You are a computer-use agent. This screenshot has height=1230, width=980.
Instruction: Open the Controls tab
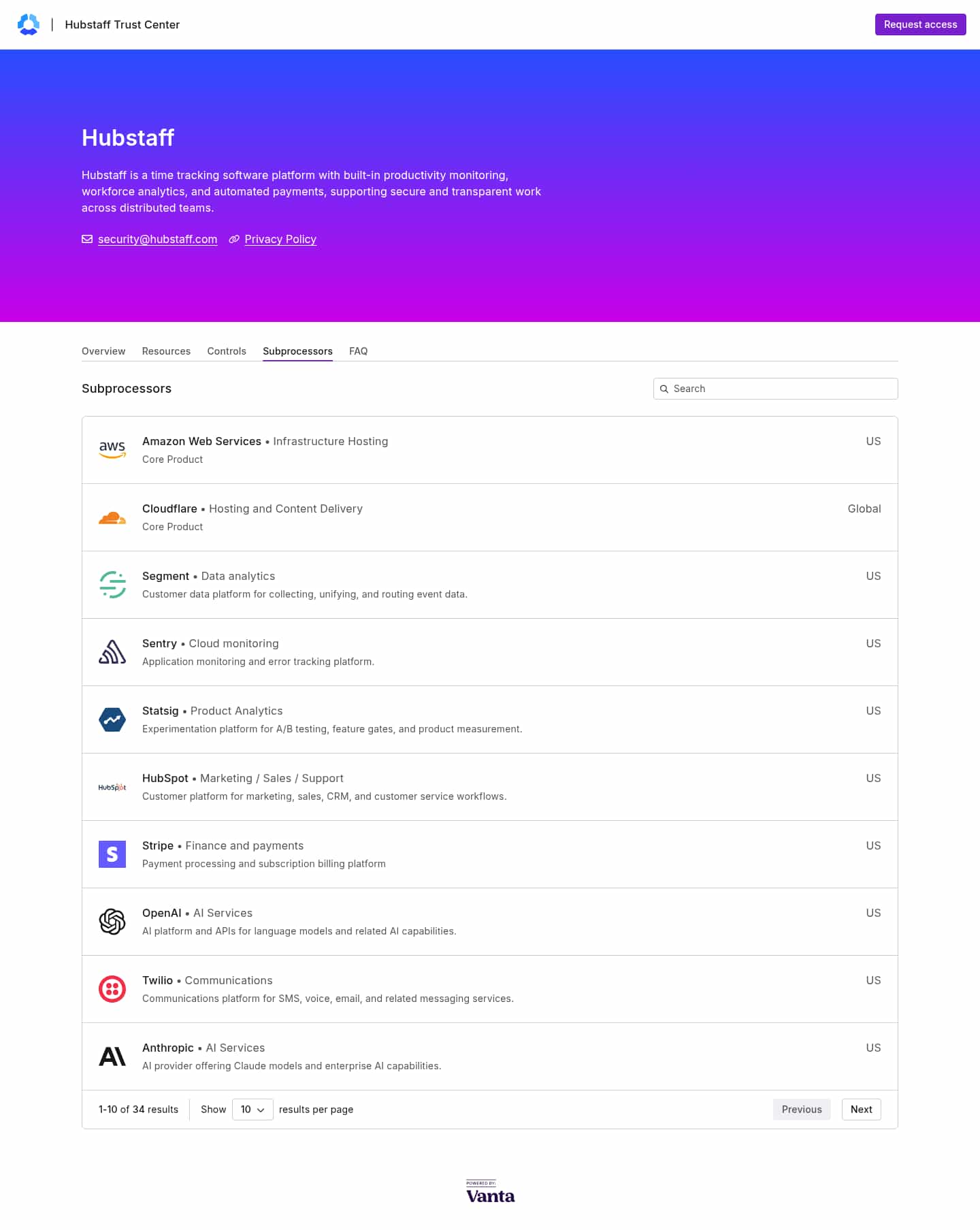tap(227, 351)
